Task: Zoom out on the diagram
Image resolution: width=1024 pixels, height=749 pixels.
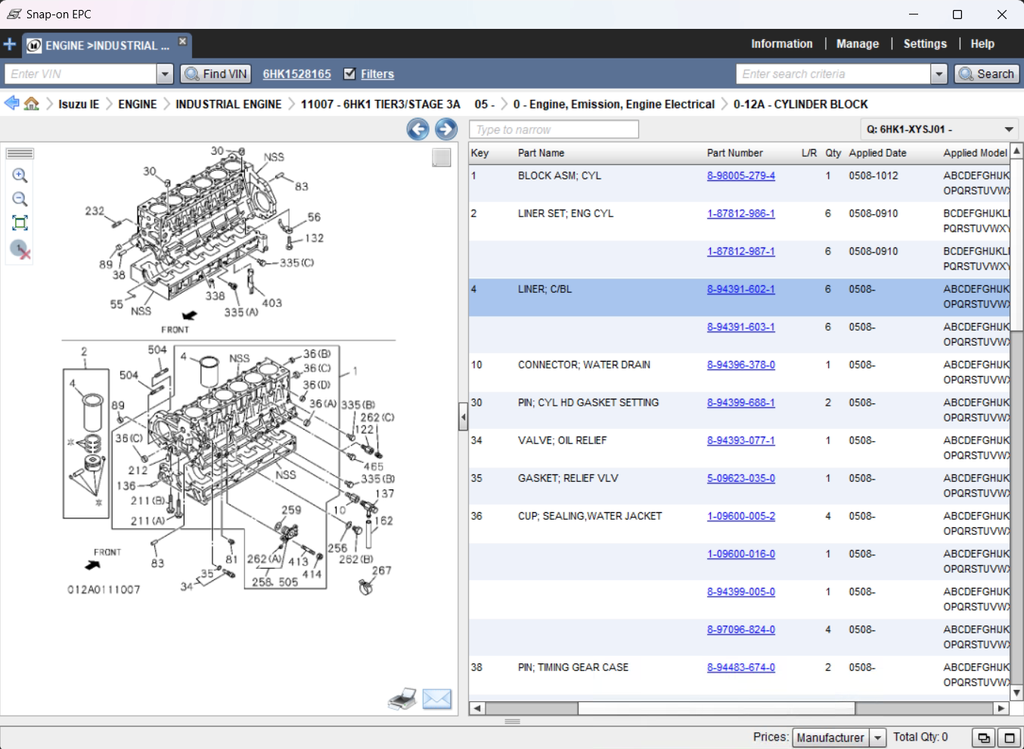Action: click(x=20, y=199)
